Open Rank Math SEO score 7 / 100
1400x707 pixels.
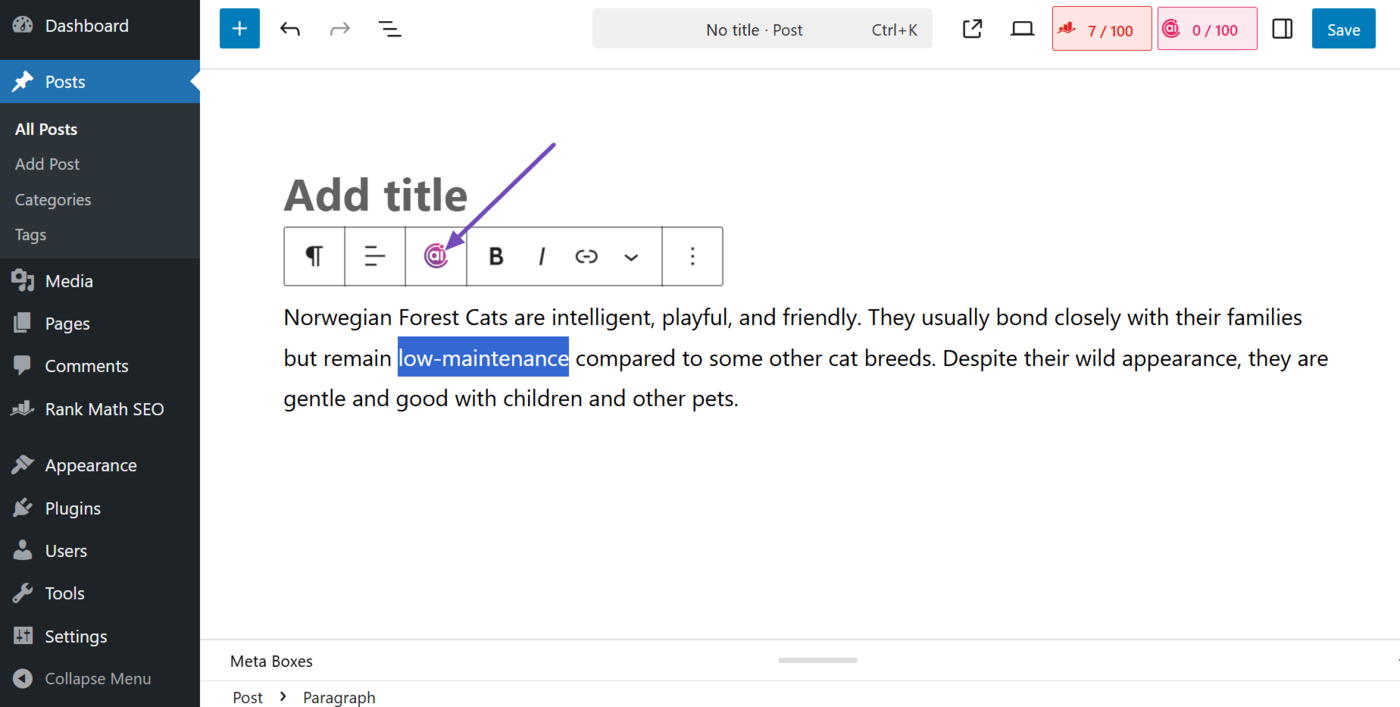tap(1102, 29)
